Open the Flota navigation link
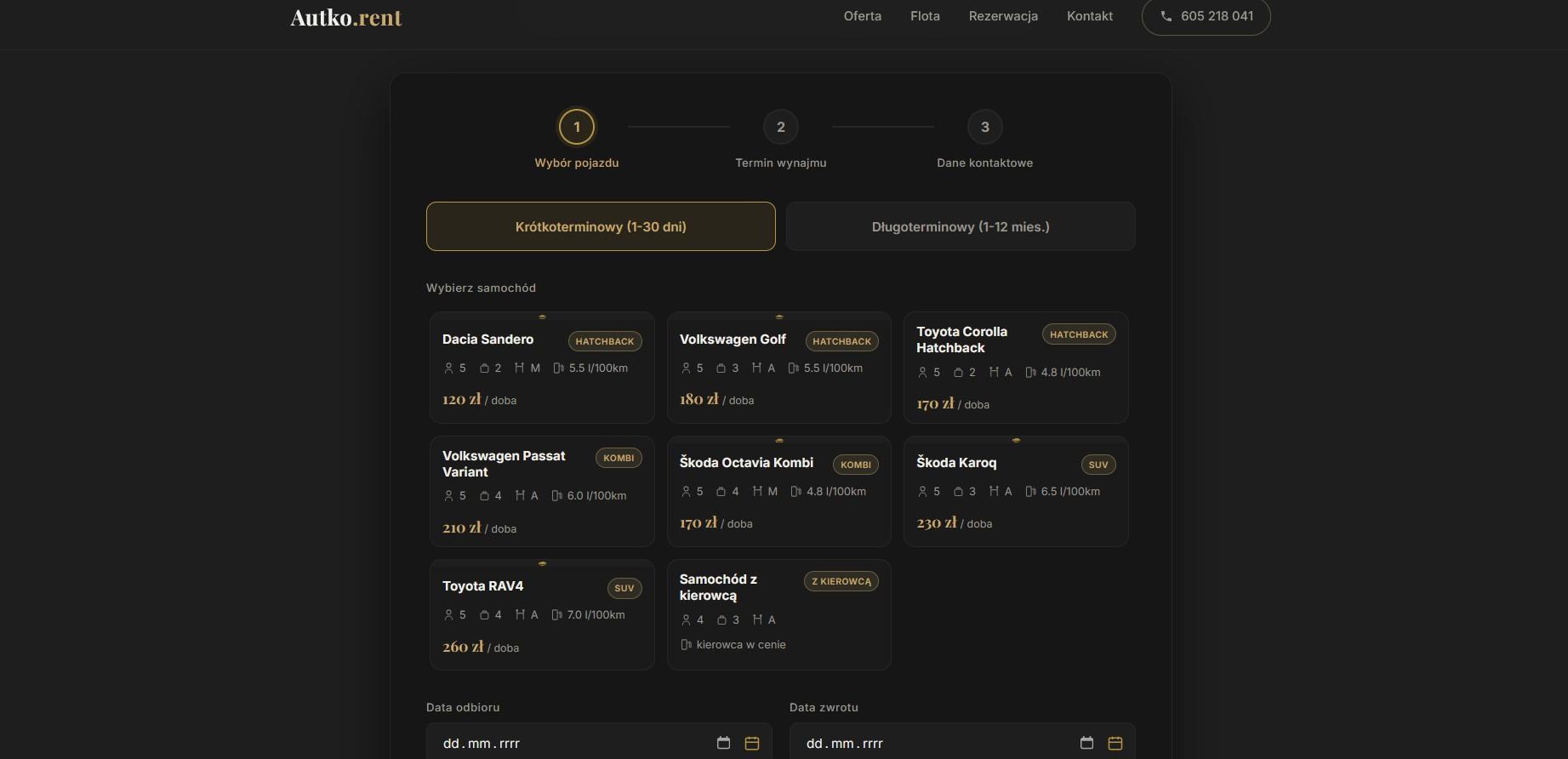Image resolution: width=1568 pixels, height=759 pixels. 925,16
